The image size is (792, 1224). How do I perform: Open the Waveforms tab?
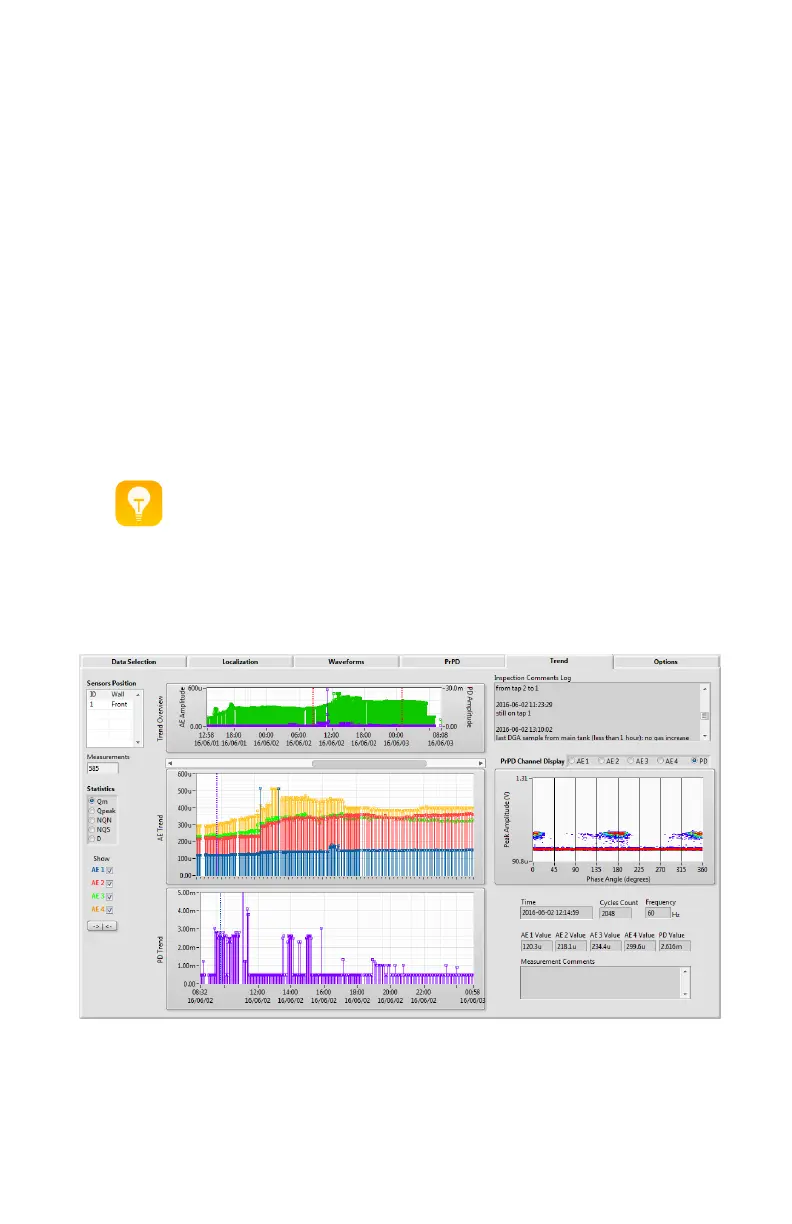point(346,661)
